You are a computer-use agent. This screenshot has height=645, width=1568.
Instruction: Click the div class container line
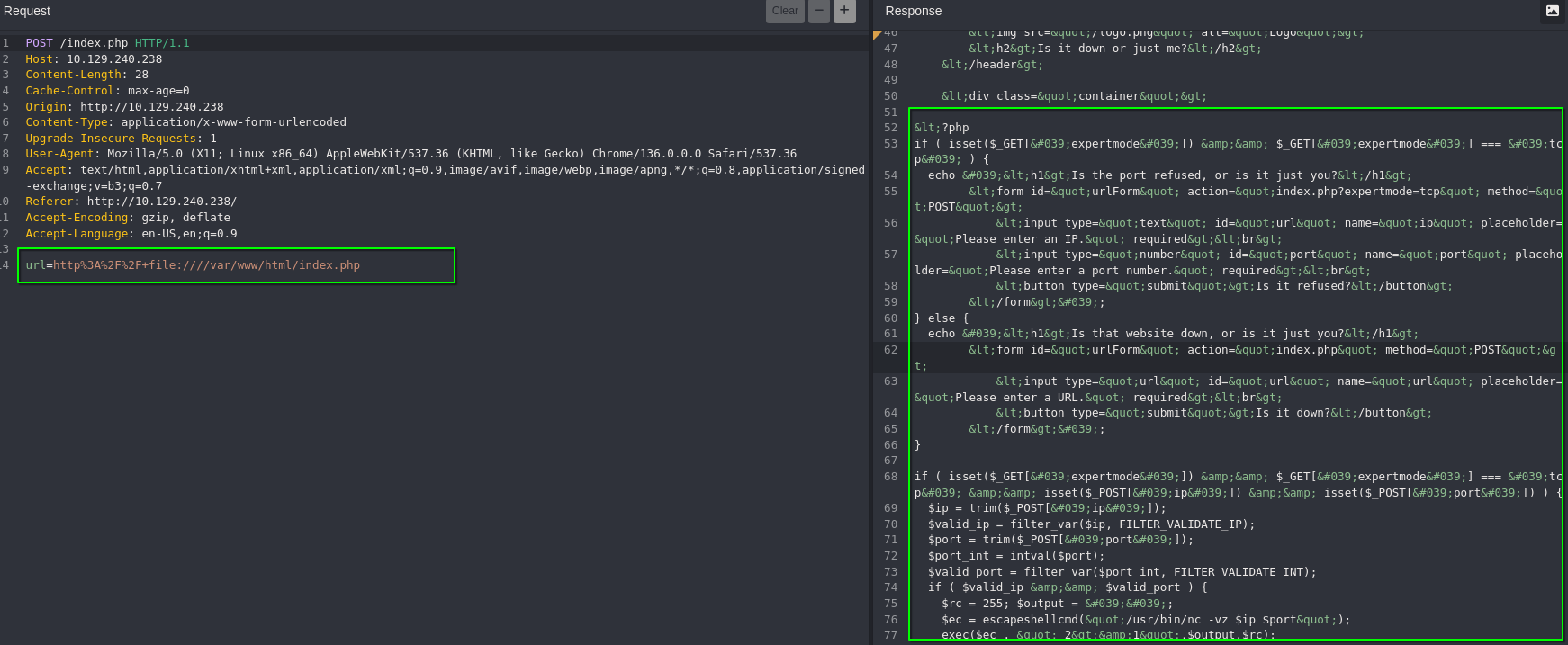tap(1074, 96)
